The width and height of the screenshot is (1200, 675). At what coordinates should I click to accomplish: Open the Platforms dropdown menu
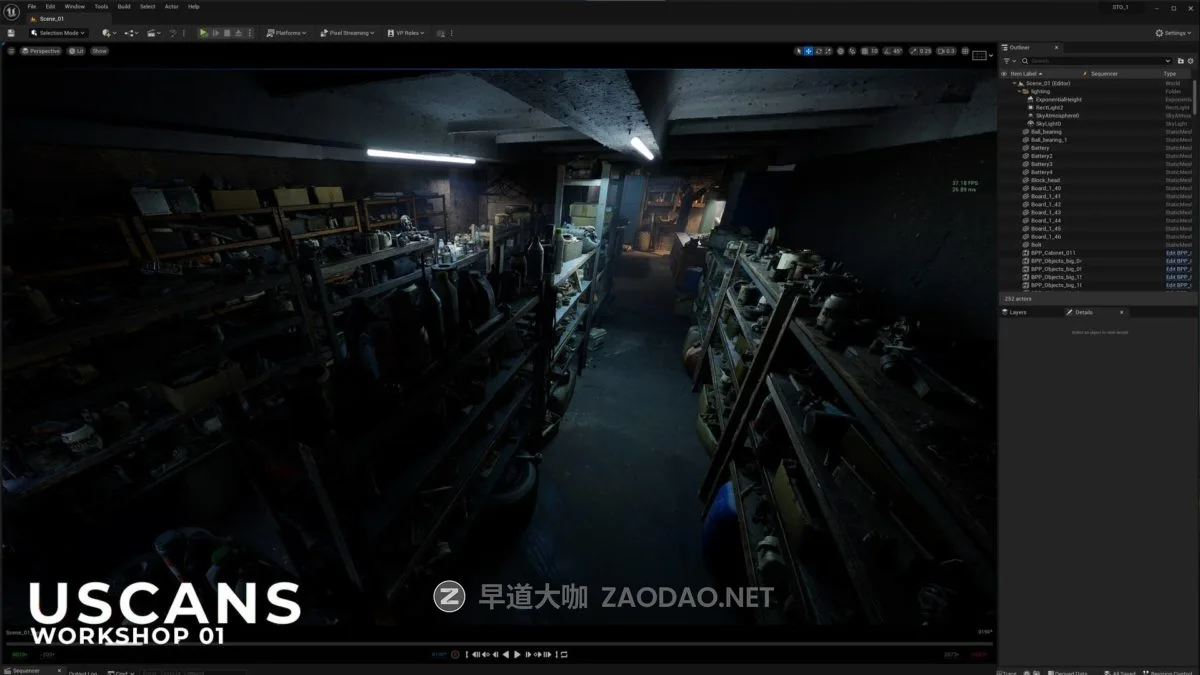click(285, 33)
